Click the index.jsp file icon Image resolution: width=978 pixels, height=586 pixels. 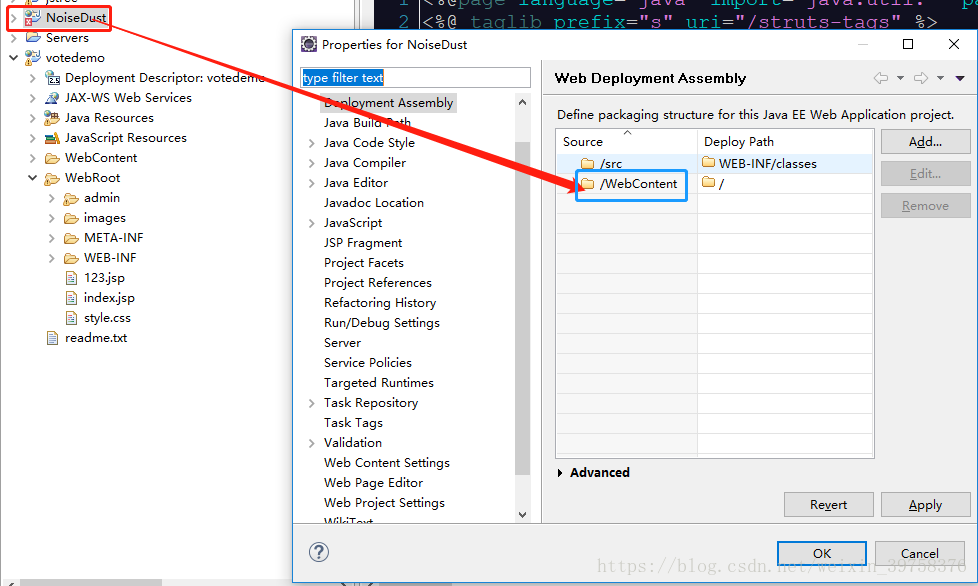(x=72, y=298)
